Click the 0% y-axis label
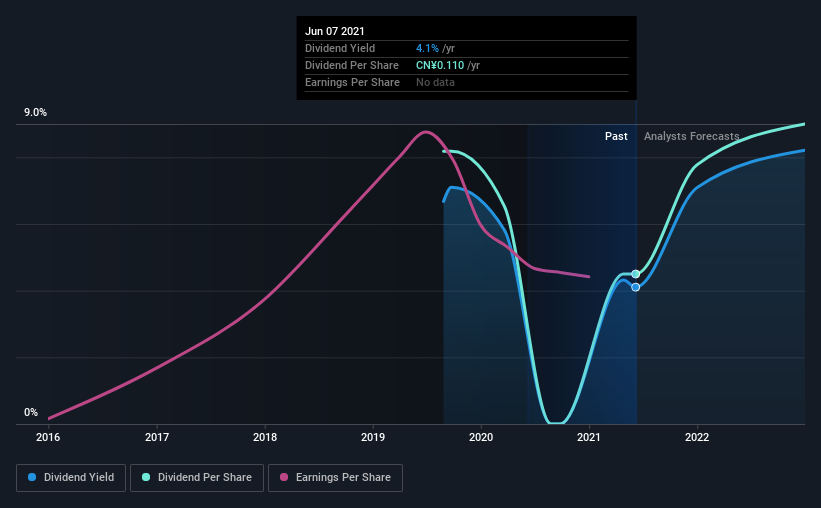 (x=31, y=413)
